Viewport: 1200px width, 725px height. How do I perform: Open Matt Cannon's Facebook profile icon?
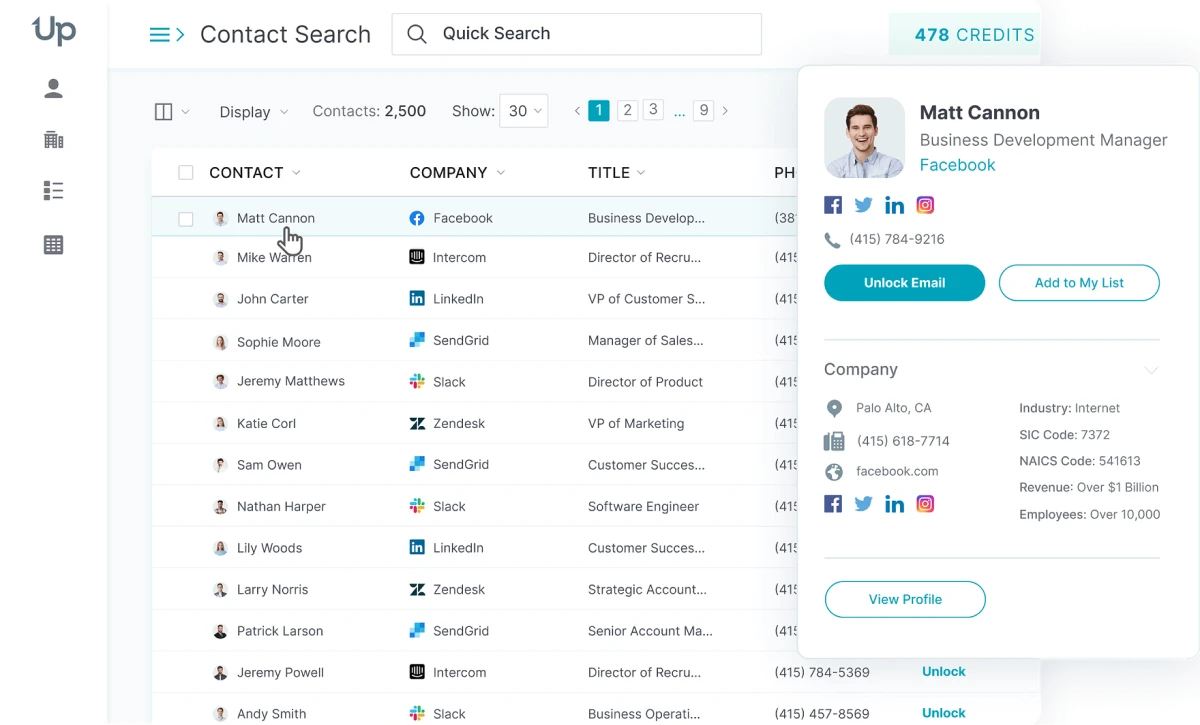tap(833, 205)
